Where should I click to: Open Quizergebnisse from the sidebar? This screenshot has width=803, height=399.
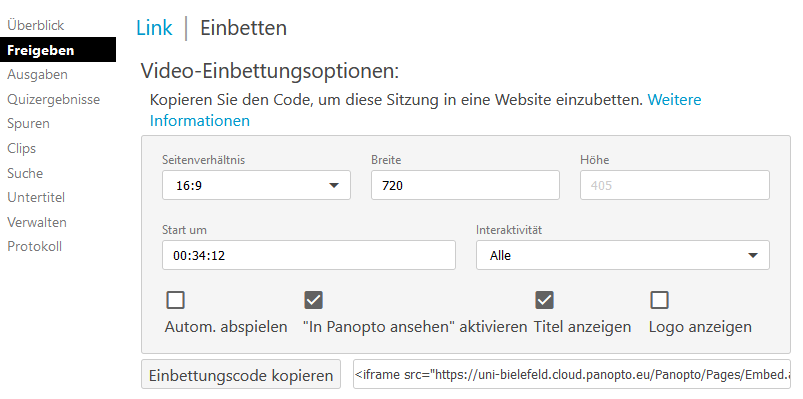point(53,99)
